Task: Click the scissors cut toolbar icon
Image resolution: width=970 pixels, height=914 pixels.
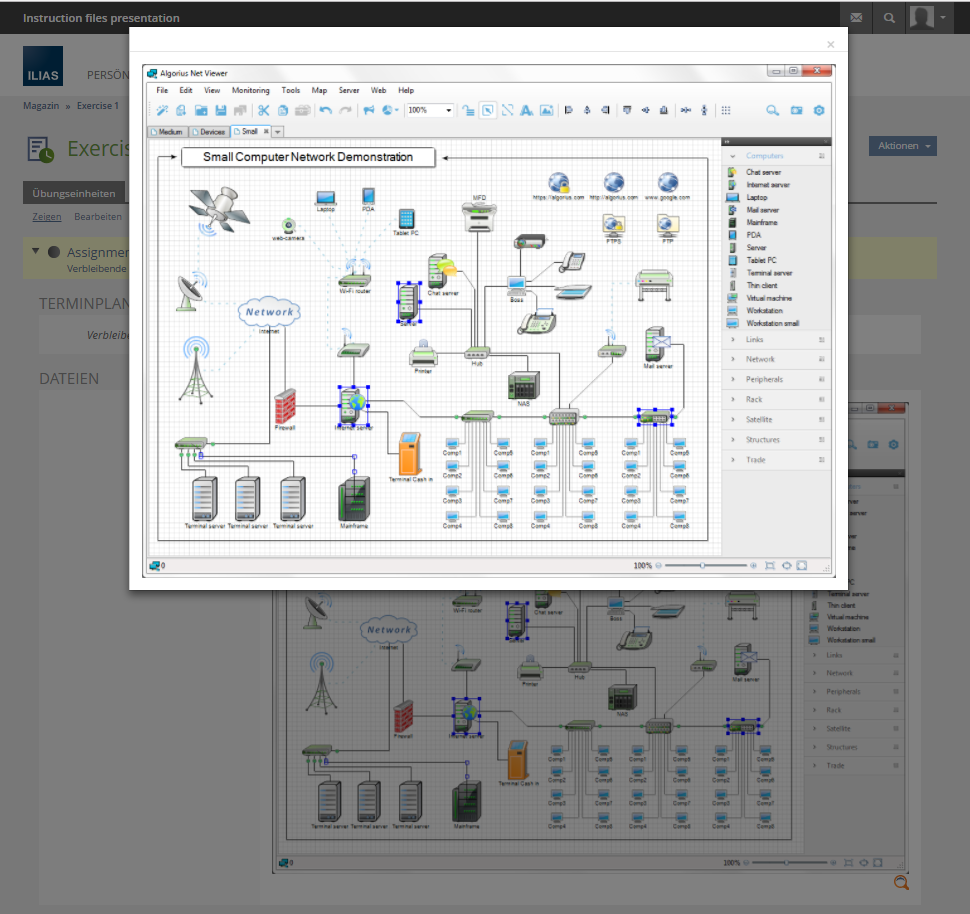Action: pyautogui.click(x=264, y=110)
